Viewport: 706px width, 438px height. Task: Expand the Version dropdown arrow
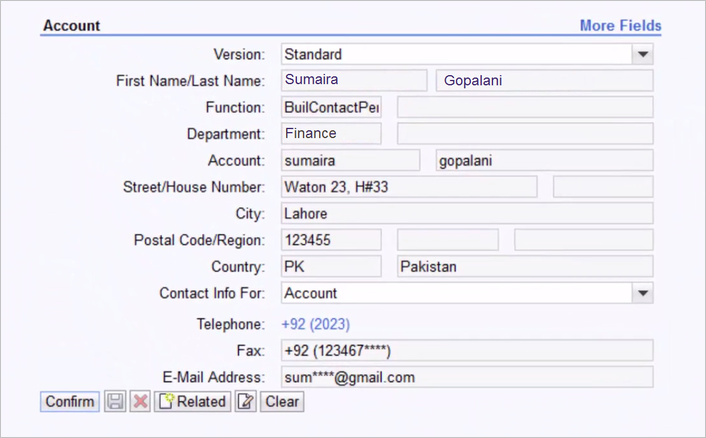[643, 54]
